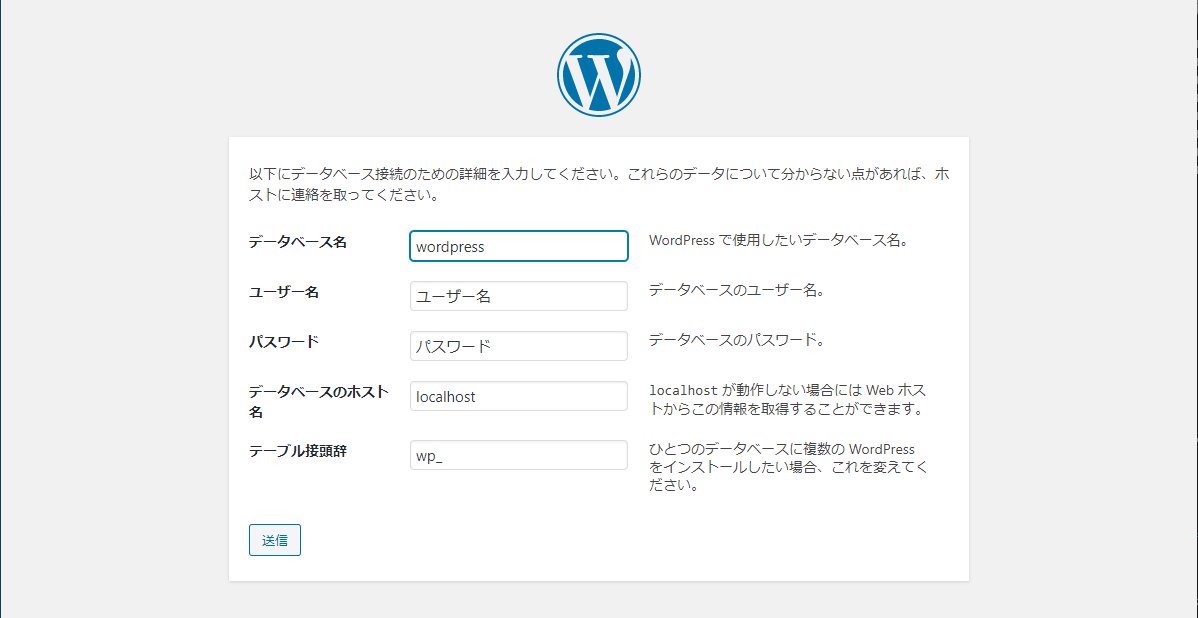Click the ユーザー名 bold label

pyautogui.click(x=284, y=292)
